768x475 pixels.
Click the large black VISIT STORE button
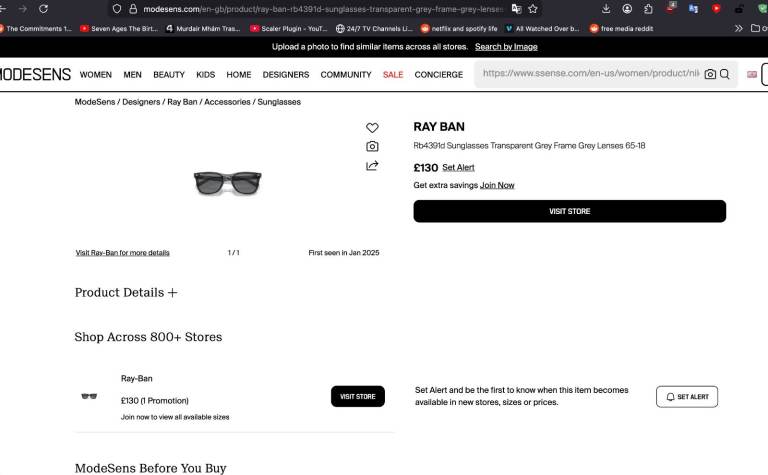(569, 211)
